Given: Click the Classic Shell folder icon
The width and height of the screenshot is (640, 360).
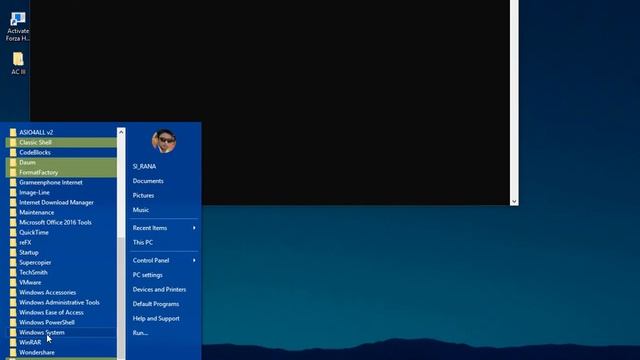Looking at the screenshot, I should click(x=13, y=142).
